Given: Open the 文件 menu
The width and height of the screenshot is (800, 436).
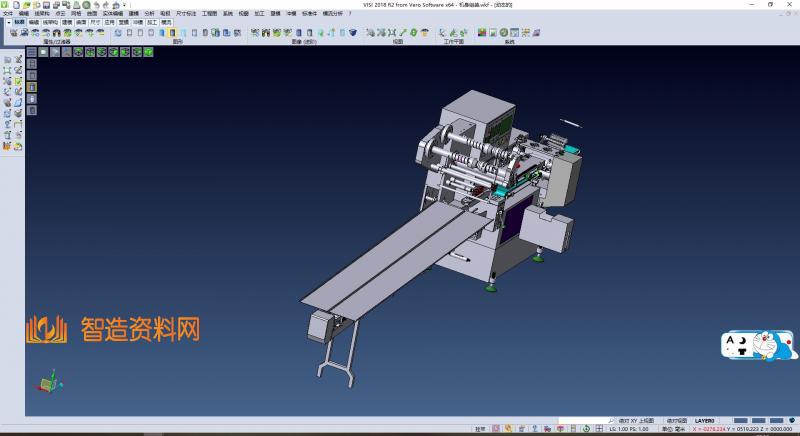Looking at the screenshot, I should [x=8, y=13].
